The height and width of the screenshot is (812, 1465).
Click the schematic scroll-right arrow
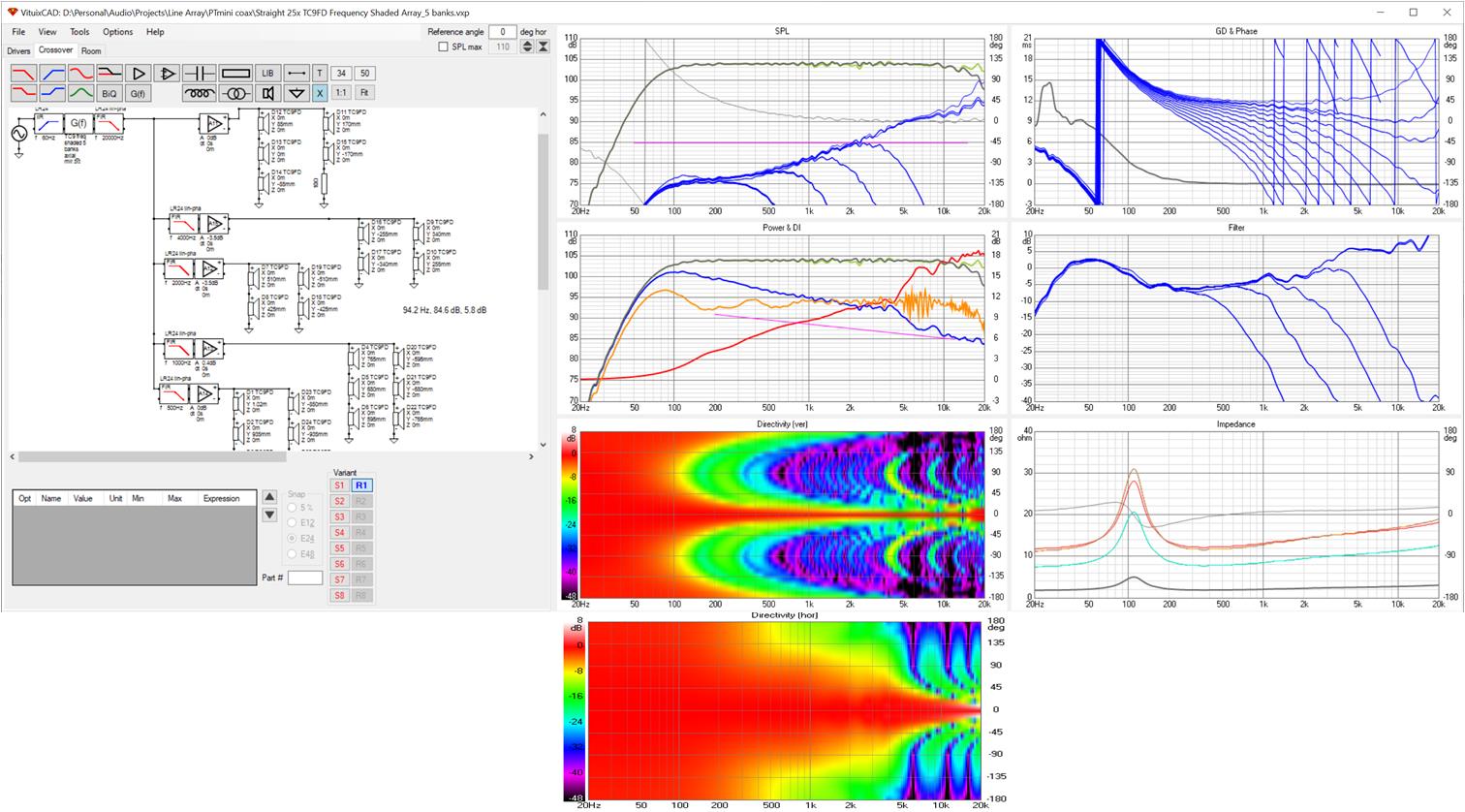[x=531, y=456]
